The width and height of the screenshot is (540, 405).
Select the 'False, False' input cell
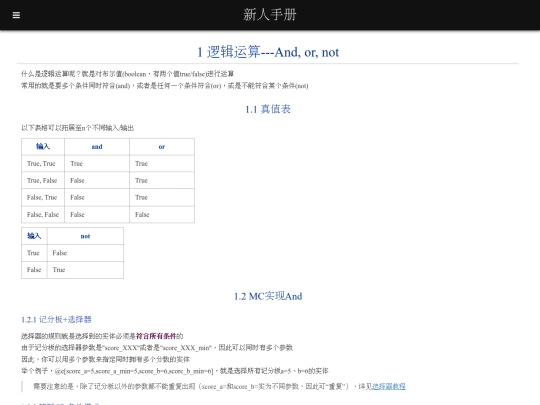[x=43, y=215]
